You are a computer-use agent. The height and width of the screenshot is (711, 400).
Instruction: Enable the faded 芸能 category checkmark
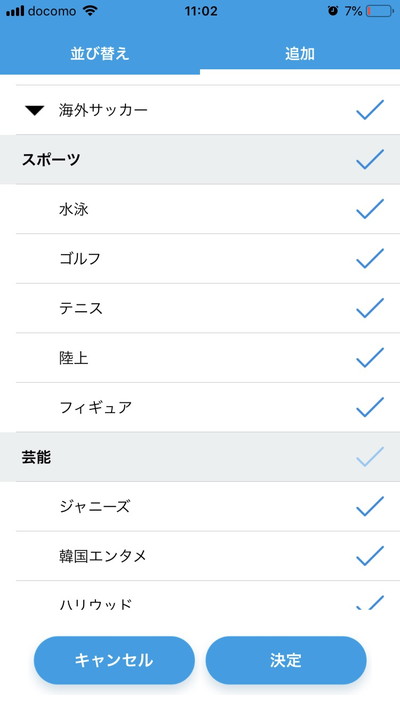[x=370, y=457]
